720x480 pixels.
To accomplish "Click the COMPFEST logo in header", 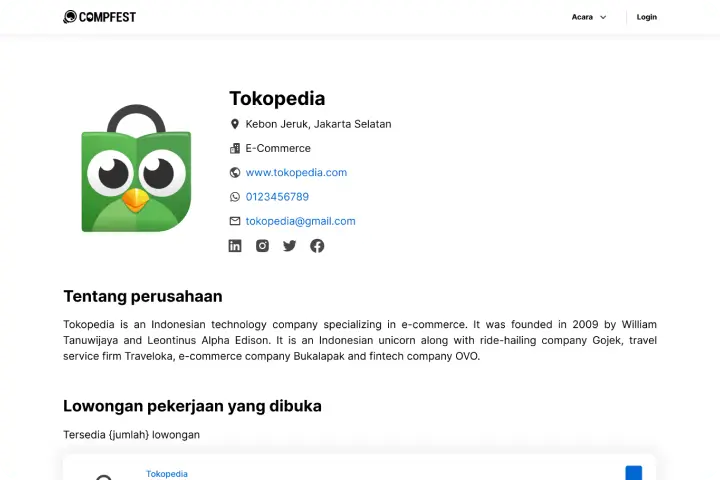I will coord(100,17).
